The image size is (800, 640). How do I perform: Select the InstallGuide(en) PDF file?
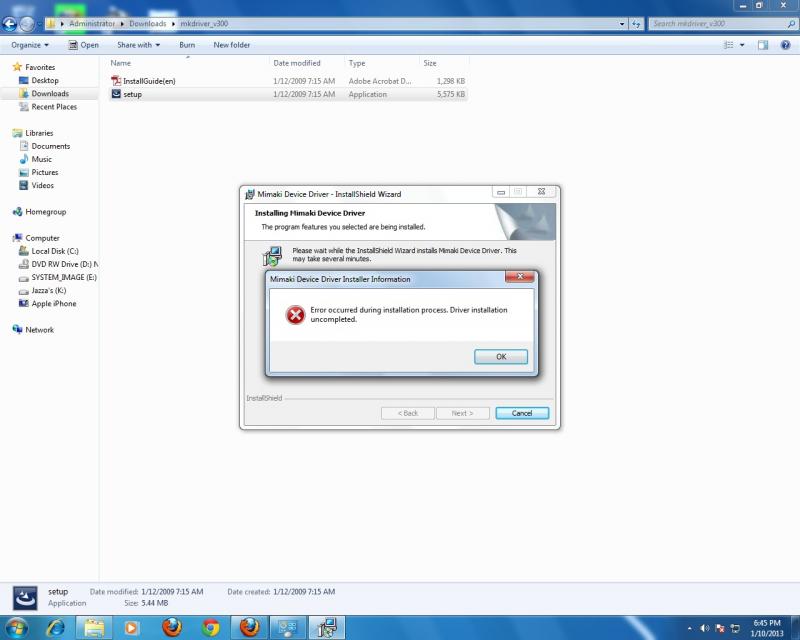149,81
